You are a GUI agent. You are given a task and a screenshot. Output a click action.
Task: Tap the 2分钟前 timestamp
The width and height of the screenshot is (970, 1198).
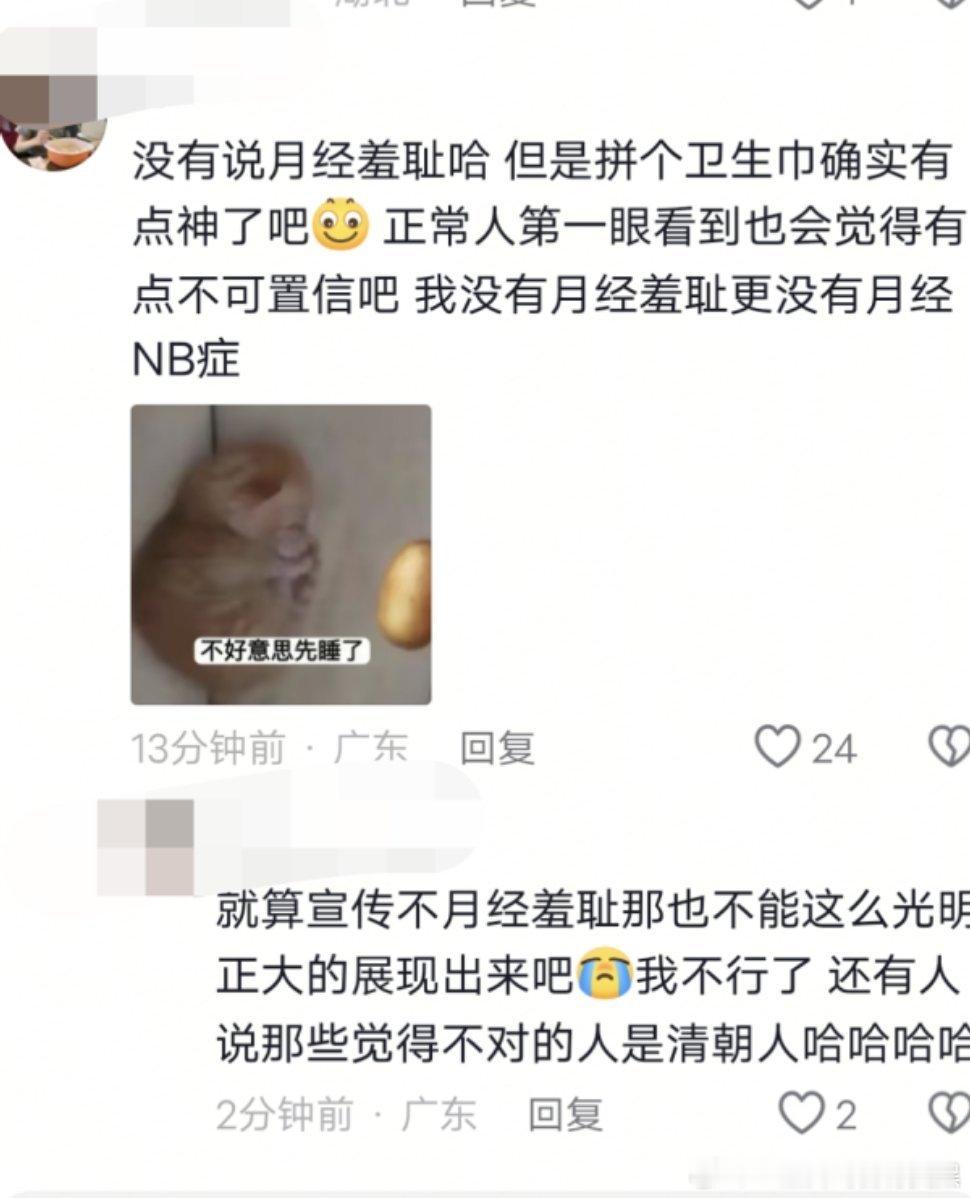(284, 1114)
